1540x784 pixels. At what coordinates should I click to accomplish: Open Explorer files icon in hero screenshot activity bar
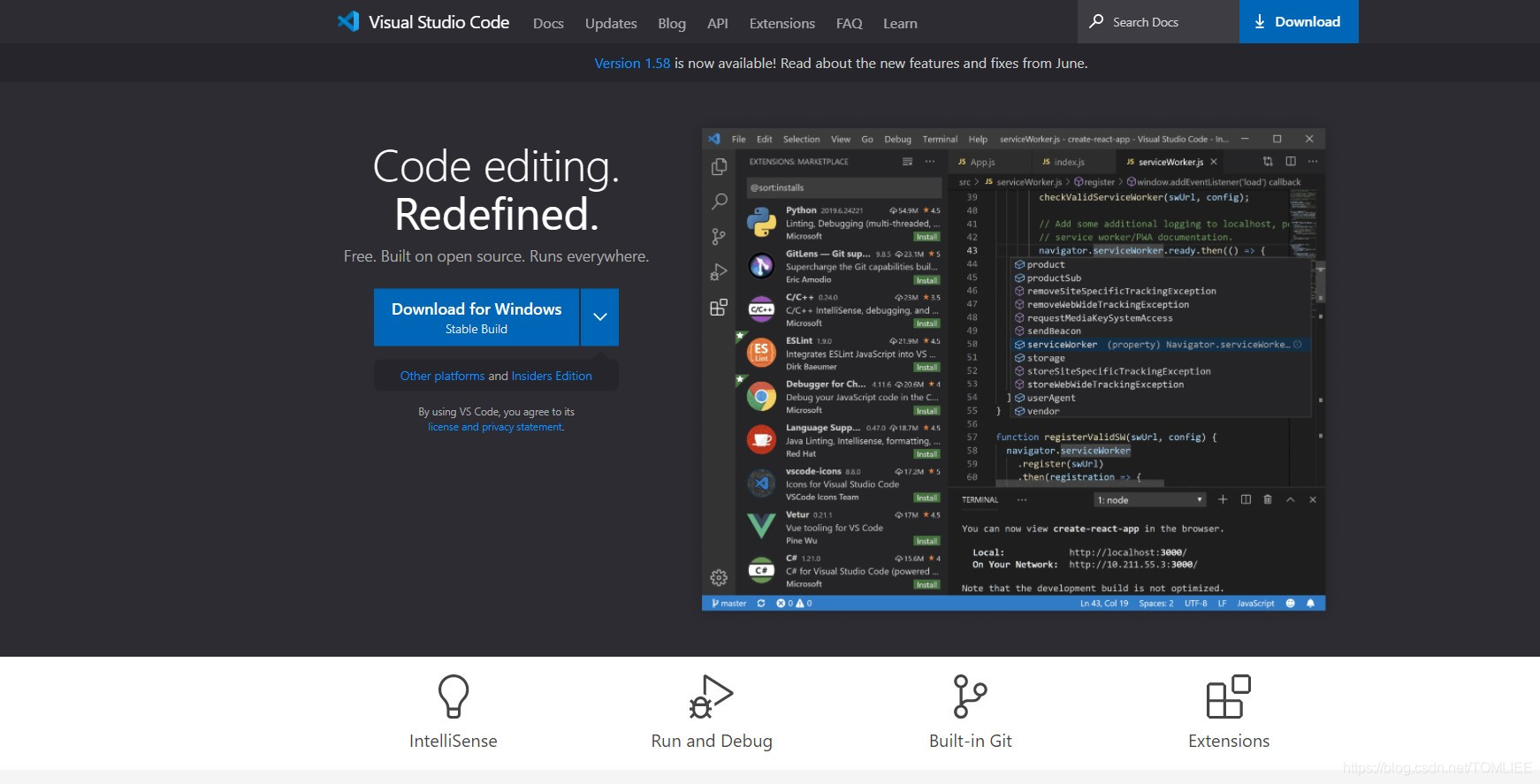720,167
